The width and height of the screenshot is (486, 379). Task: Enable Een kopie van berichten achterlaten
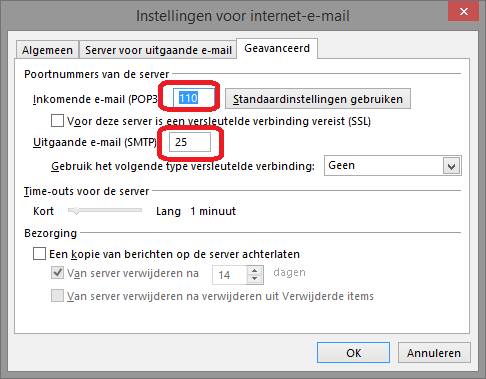coord(39,254)
